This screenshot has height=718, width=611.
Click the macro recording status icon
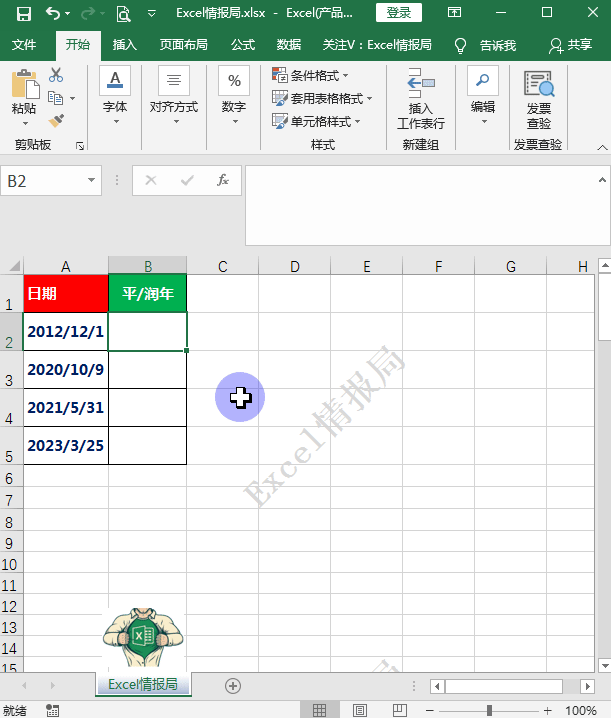(x=53, y=710)
